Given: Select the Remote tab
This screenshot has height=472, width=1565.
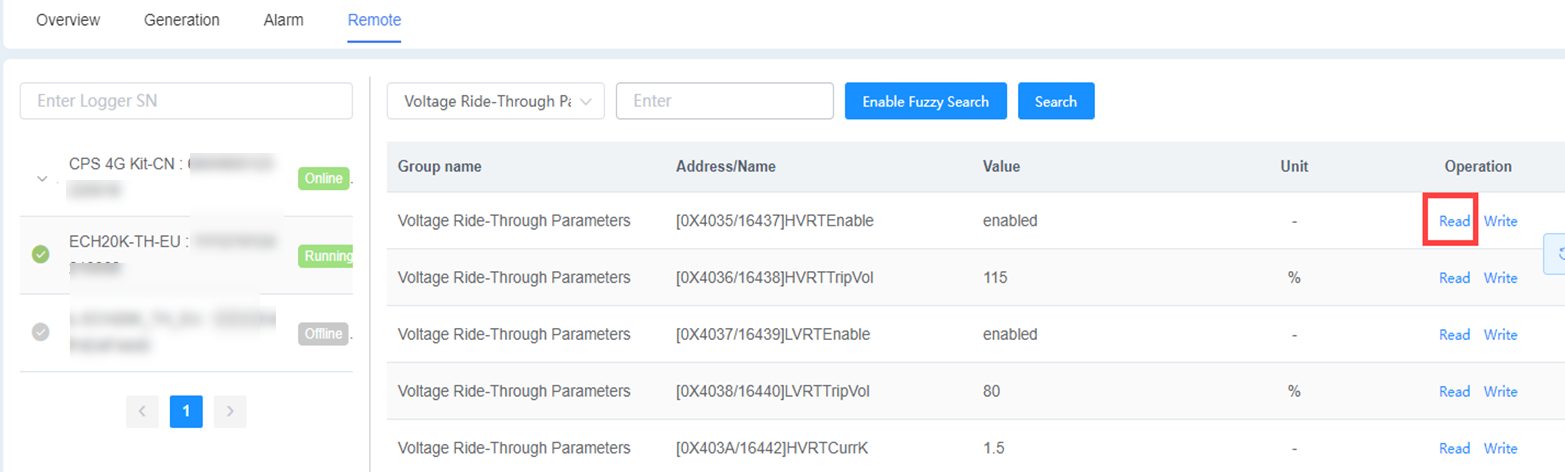Looking at the screenshot, I should pyautogui.click(x=374, y=20).
